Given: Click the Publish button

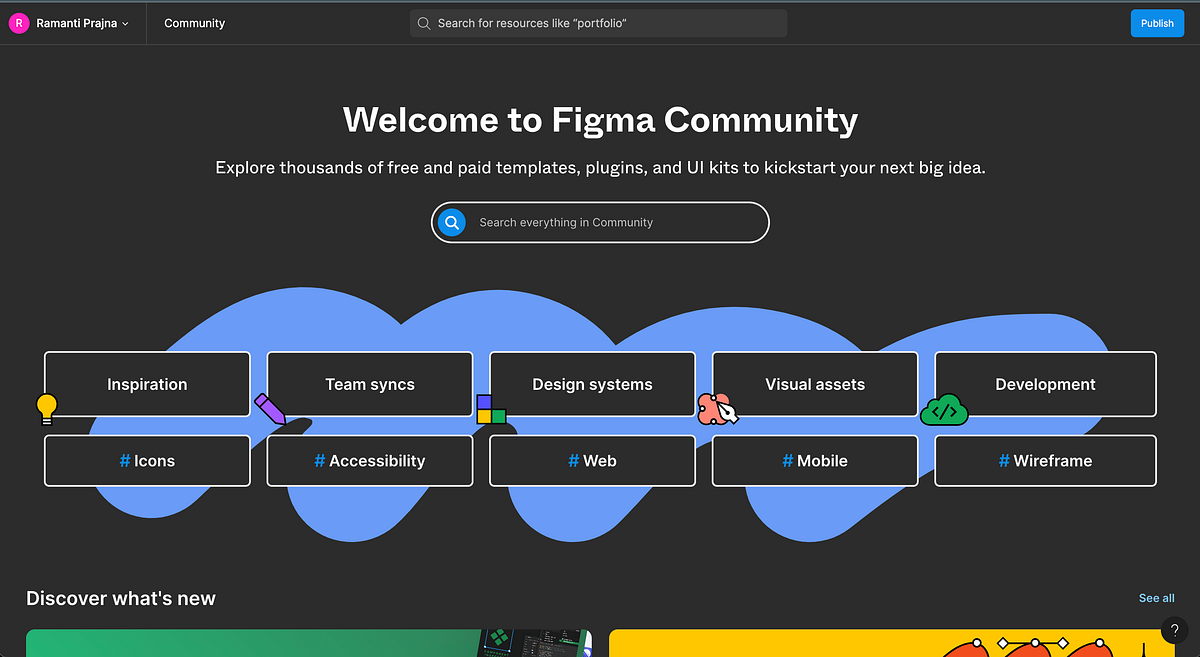Looking at the screenshot, I should [1157, 22].
